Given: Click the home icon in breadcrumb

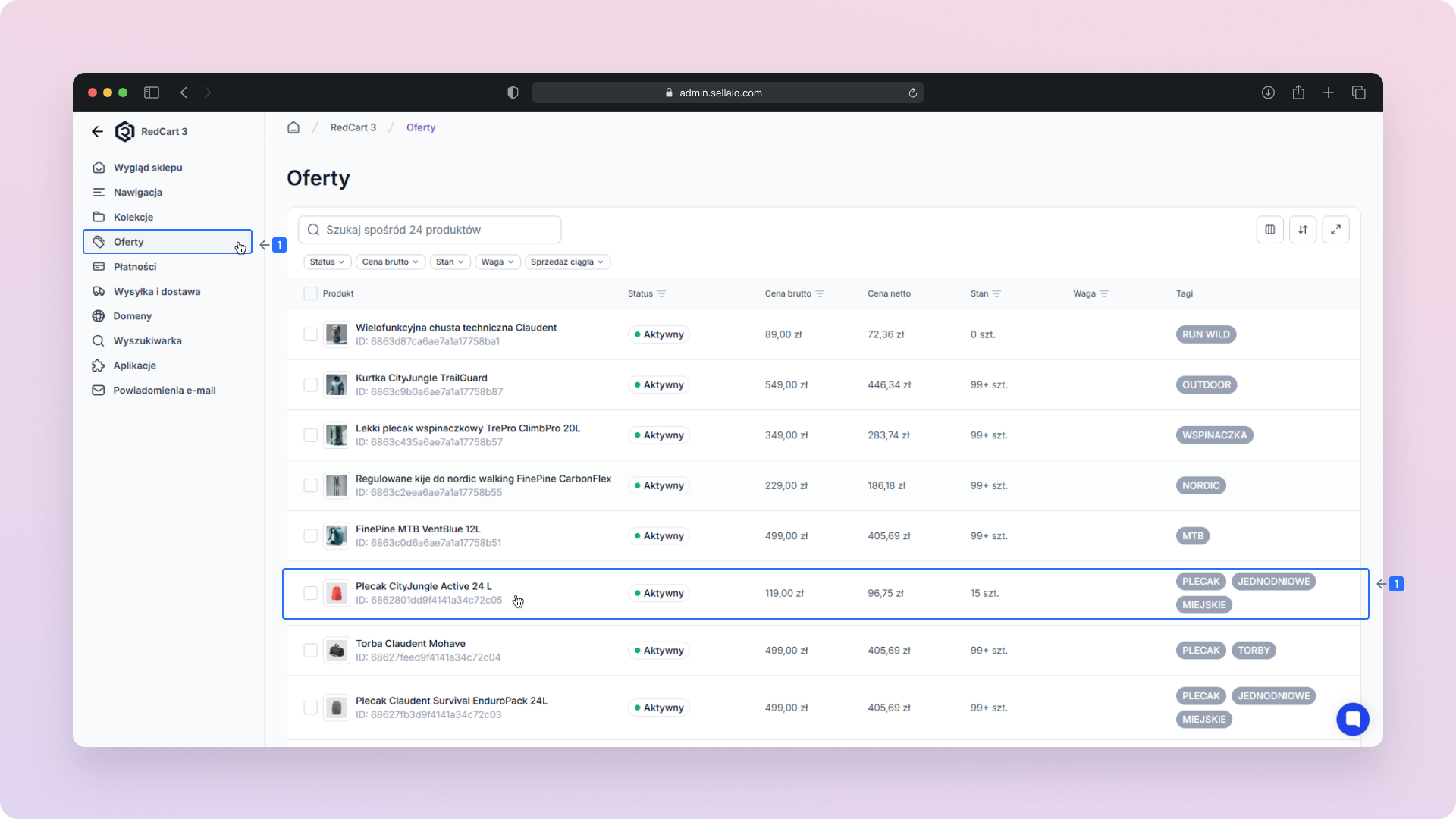Looking at the screenshot, I should click(x=293, y=127).
